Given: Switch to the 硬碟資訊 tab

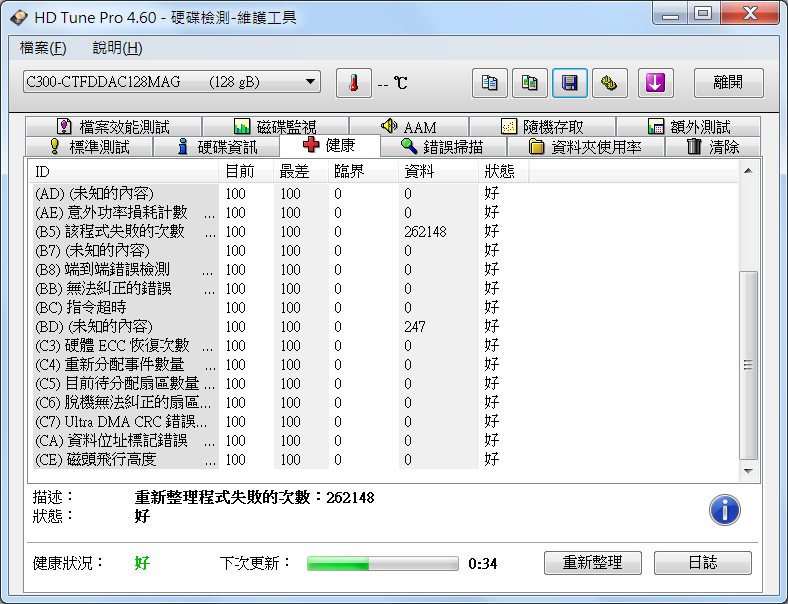Looking at the screenshot, I should [217, 147].
